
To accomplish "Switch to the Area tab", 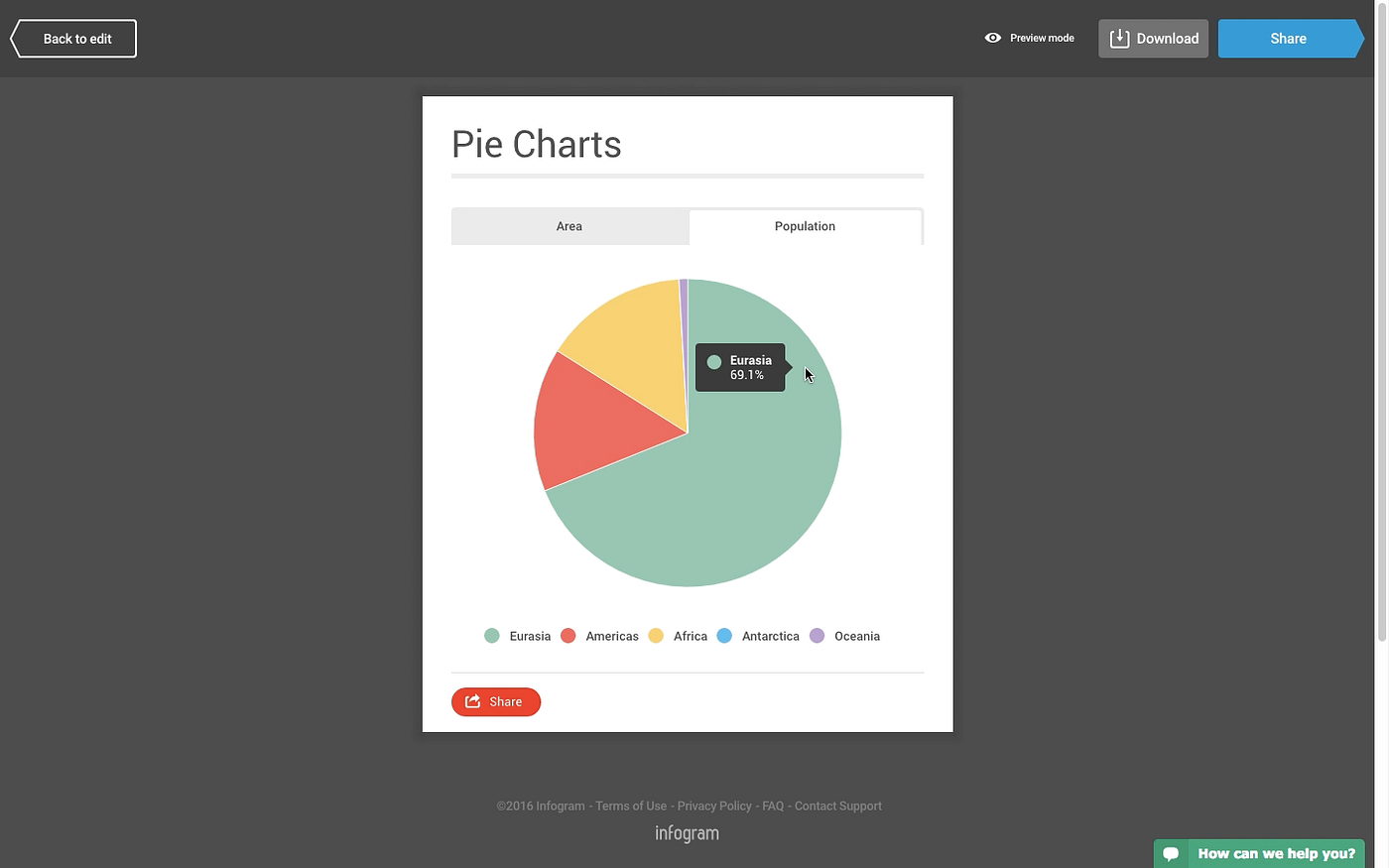I will coord(569,226).
